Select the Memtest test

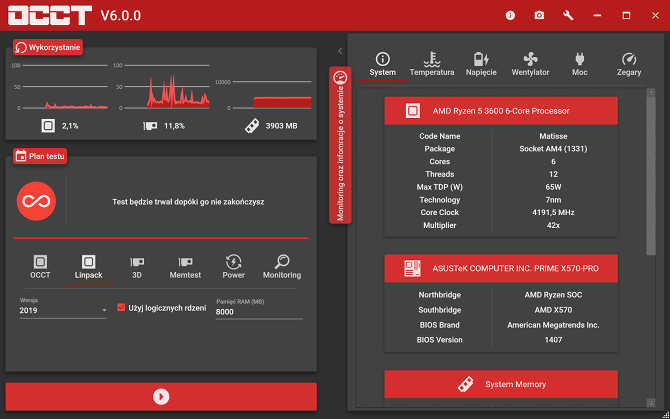click(x=185, y=267)
